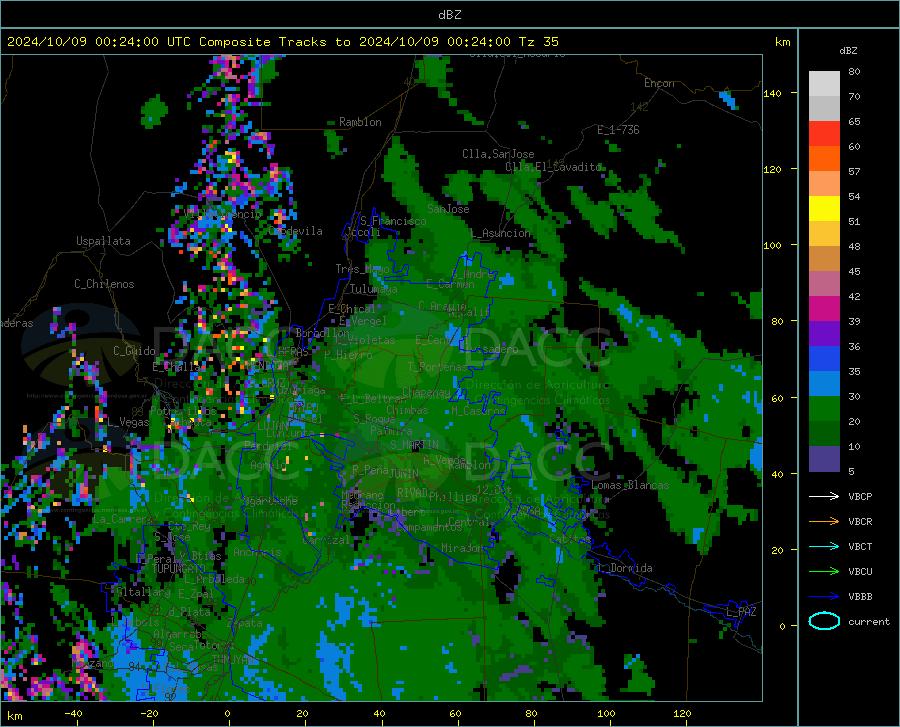Click the 'current' legend label
Image resolution: width=900 pixels, height=727 pixels.
tap(869, 621)
